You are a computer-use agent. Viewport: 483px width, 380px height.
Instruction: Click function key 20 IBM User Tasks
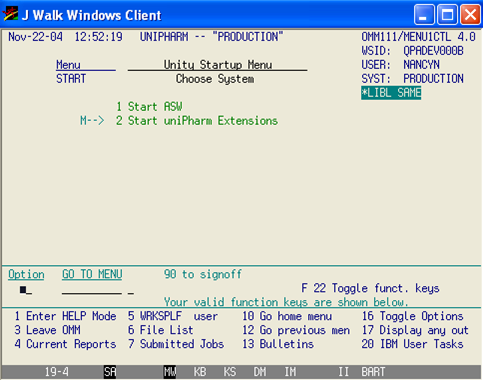coord(413,344)
